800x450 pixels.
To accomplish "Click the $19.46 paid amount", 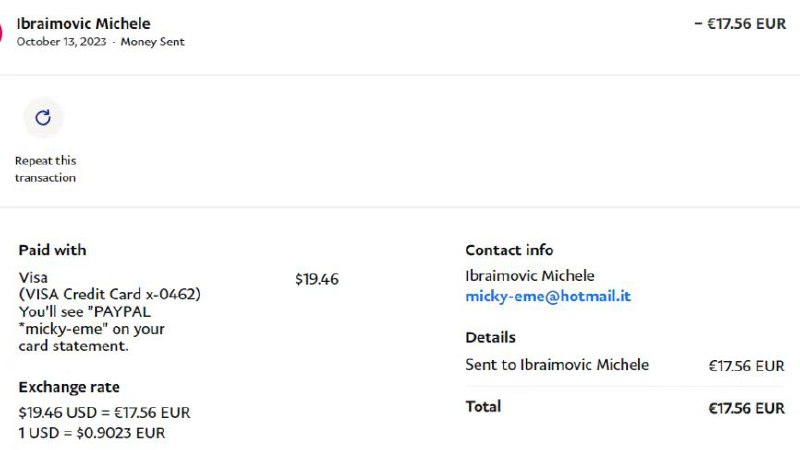I will pyautogui.click(x=317, y=279).
